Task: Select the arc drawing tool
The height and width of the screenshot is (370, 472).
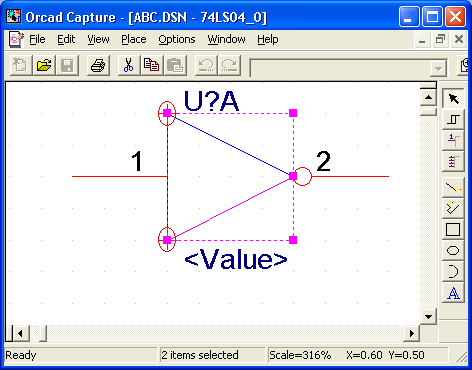Action: (x=453, y=272)
